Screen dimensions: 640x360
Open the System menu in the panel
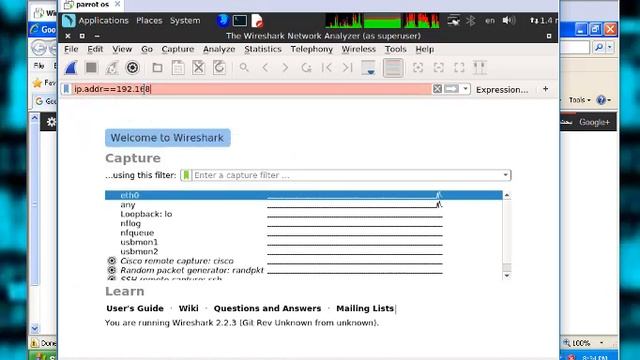[185, 20]
